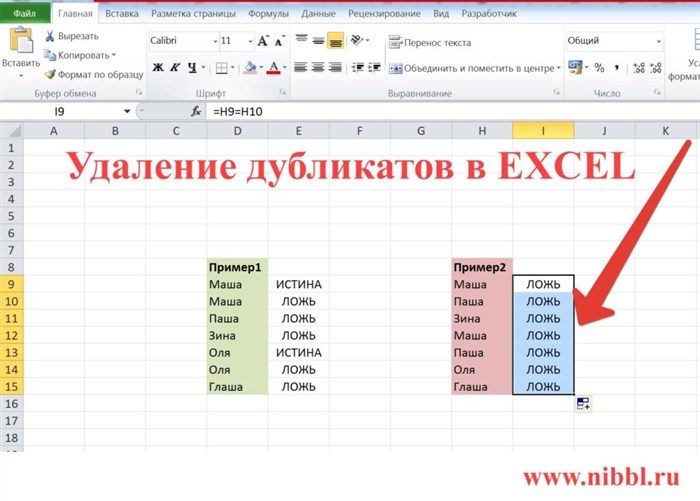The image size is (700, 501).
Task: Click Wrap Text (Перенос текста)
Action: tap(429, 42)
